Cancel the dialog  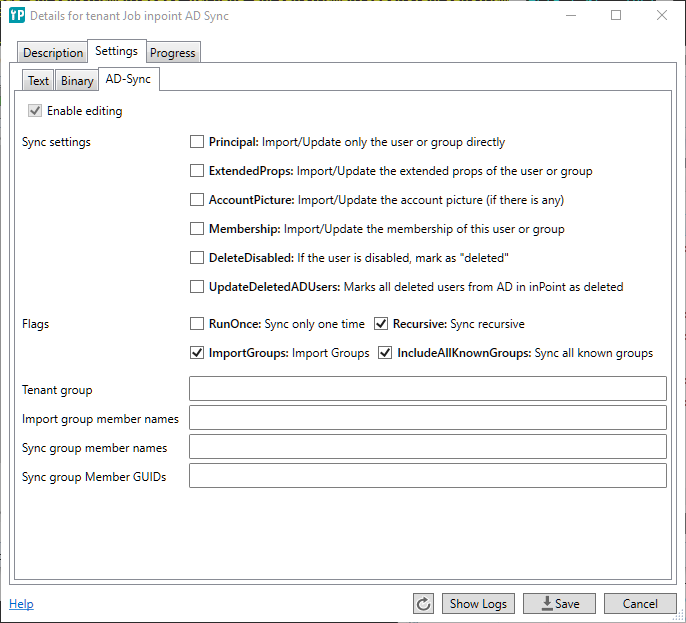tap(640, 604)
